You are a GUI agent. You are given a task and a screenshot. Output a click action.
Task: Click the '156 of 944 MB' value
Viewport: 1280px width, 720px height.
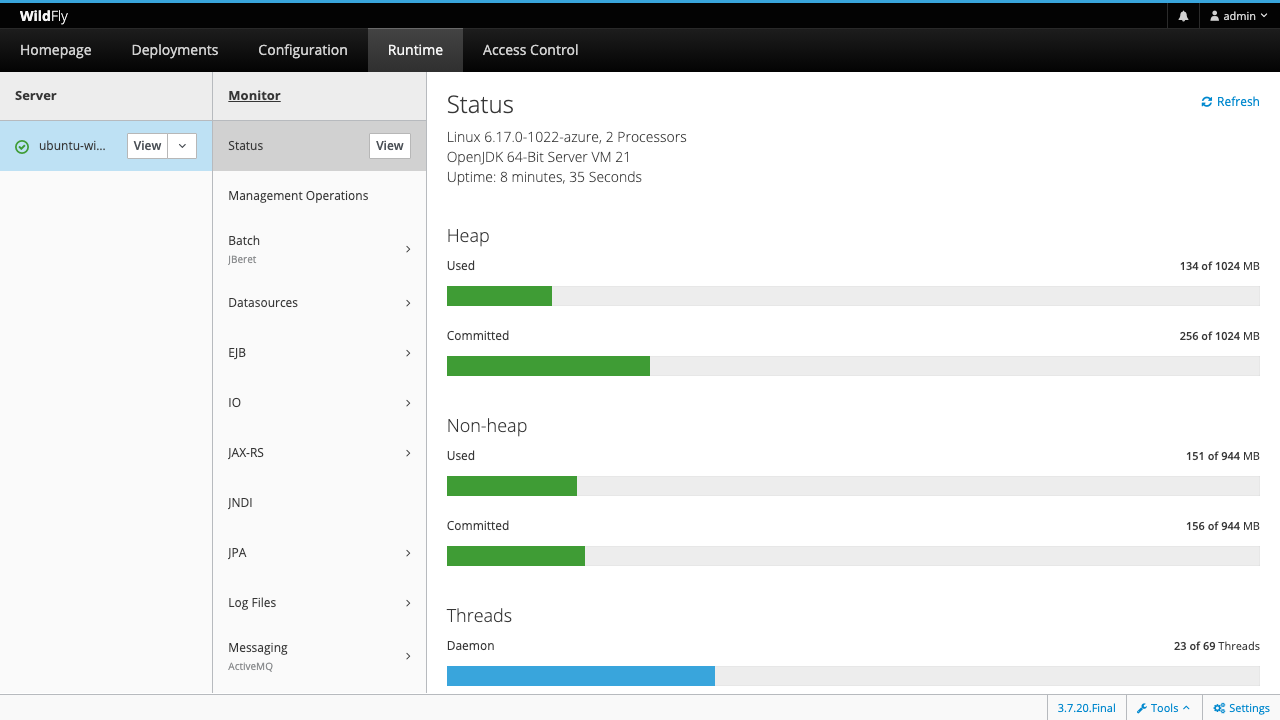1222,526
